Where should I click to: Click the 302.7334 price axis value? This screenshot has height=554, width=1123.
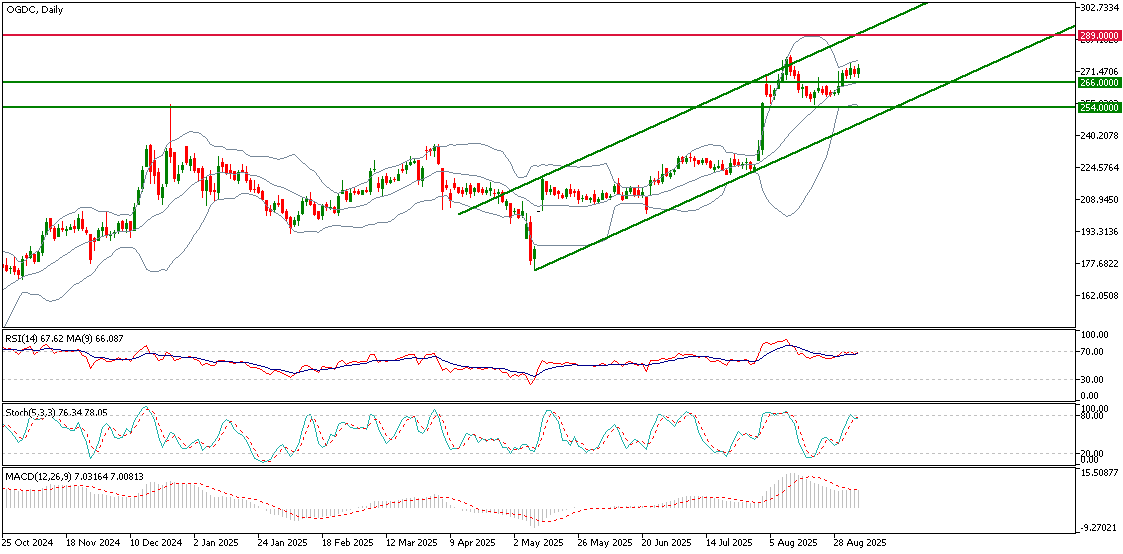coord(1099,7)
